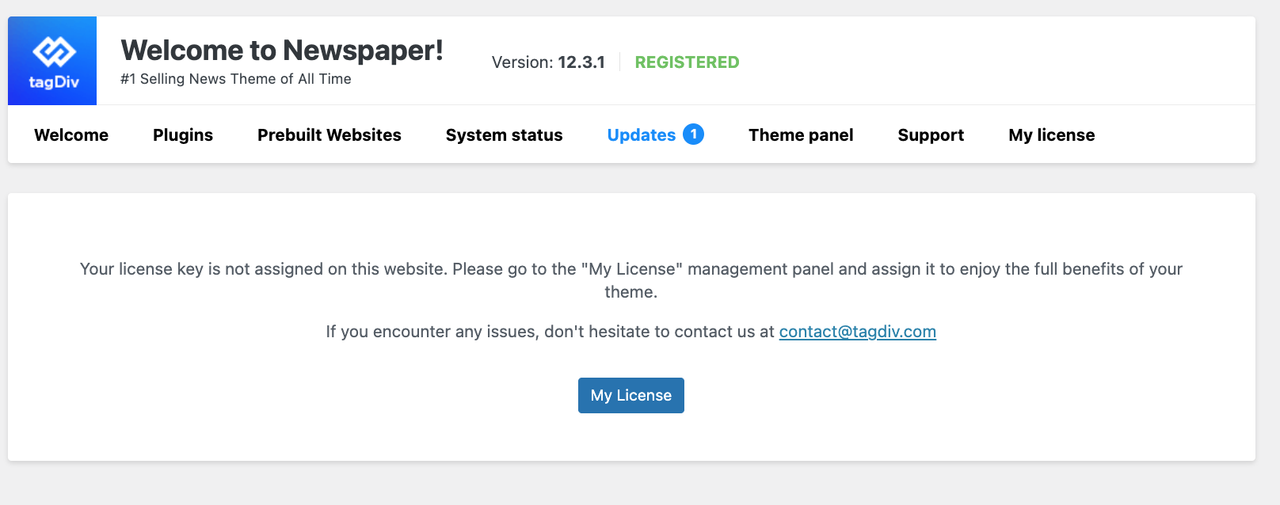Switch to the Plugins tab
This screenshot has height=505, width=1280.
[x=183, y=135]
